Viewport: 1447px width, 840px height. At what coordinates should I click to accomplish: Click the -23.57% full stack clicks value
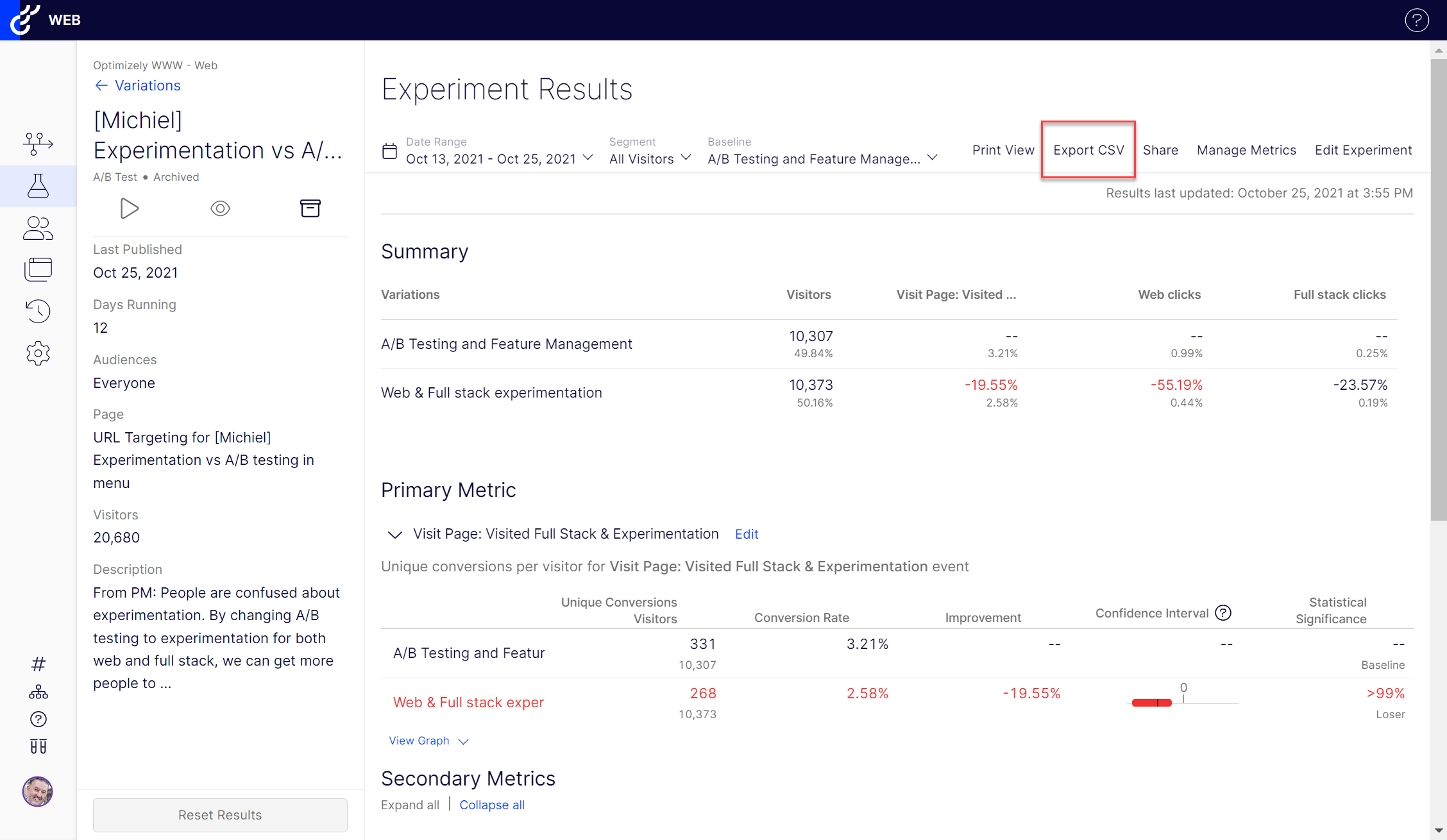pyautogui.click(x=1360, y=385)
